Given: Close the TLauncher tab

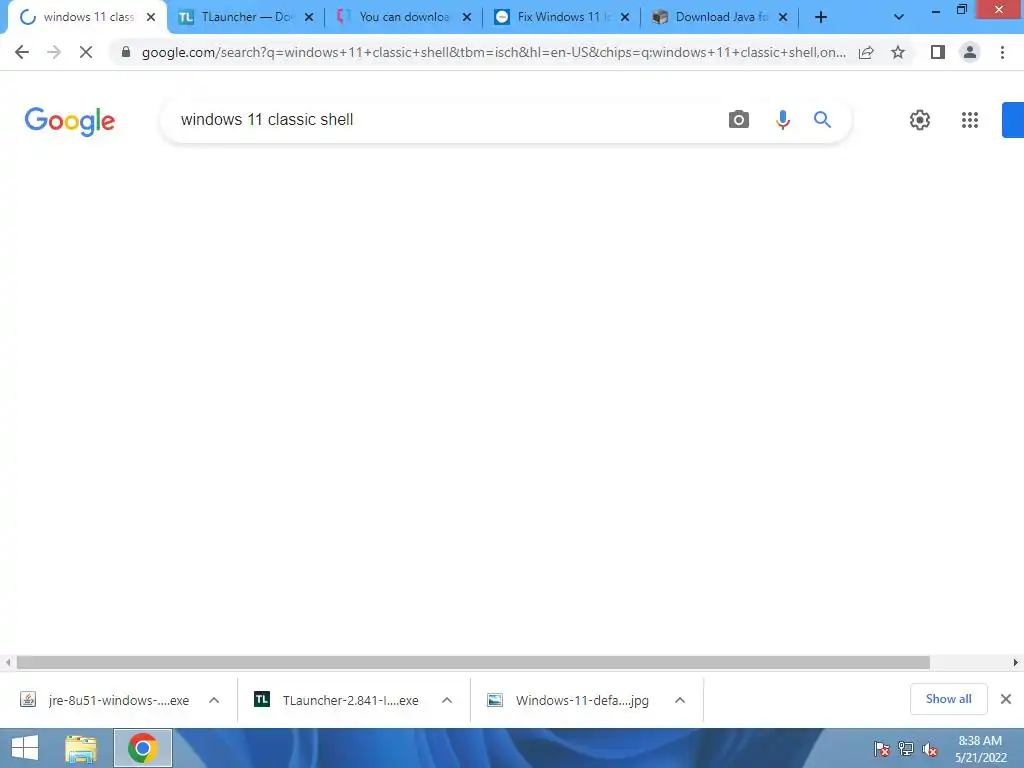Looking at the screenshot, I should [x=309, y=18].
